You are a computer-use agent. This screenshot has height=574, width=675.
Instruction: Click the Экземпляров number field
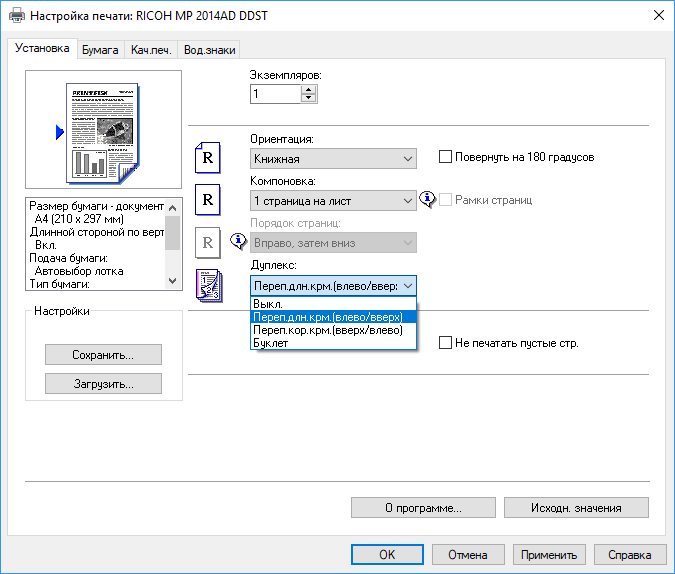[275, 94]
